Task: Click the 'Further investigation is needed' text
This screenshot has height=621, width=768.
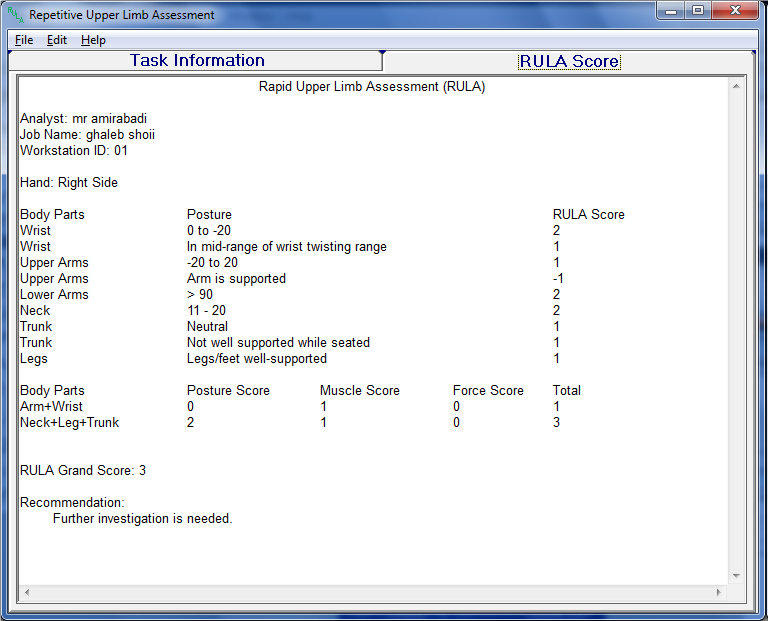Action: 142,519
